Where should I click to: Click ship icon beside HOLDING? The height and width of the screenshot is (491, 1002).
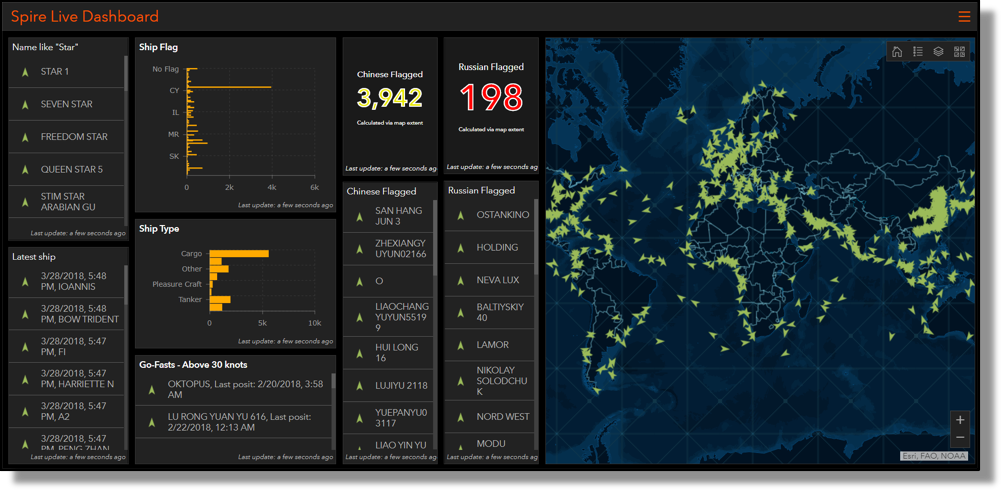pyautogui.click(x=460, y=248)
